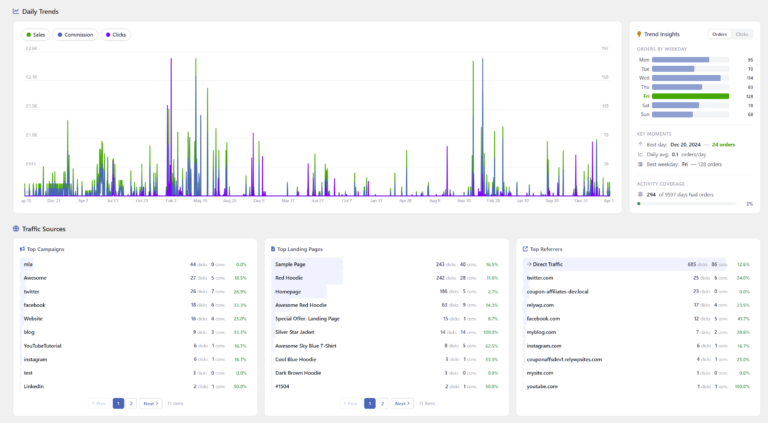Screen dimensions: 768x423
Task: Go to page 2 in Top Landing Pages
Action: (x=383, y=403)
